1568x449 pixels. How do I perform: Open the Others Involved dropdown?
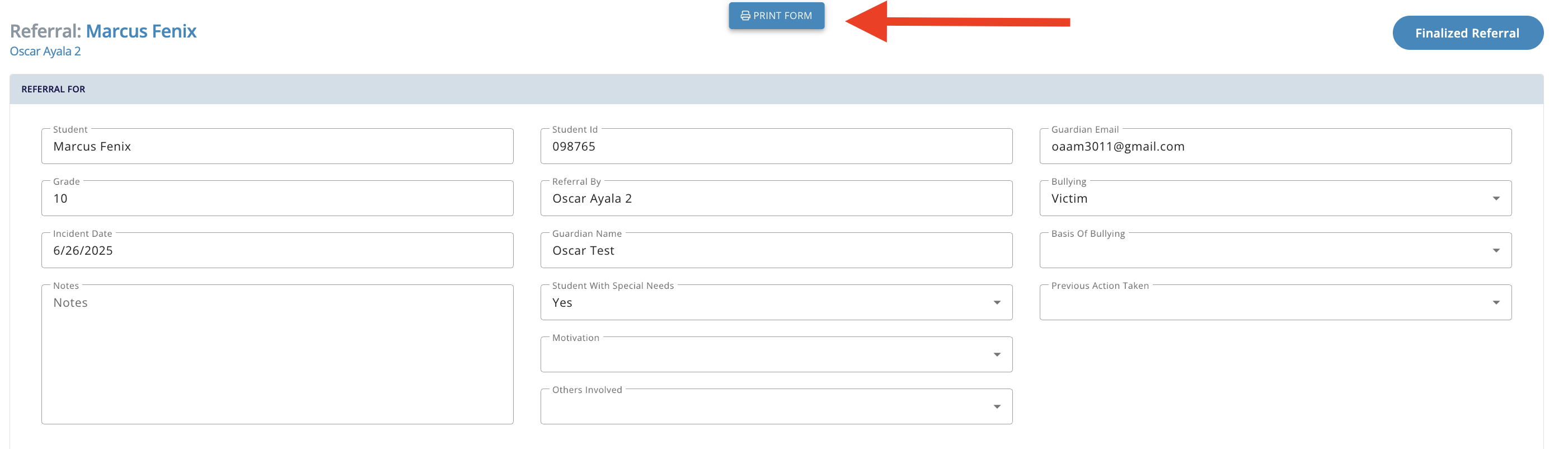click(776, 407)
